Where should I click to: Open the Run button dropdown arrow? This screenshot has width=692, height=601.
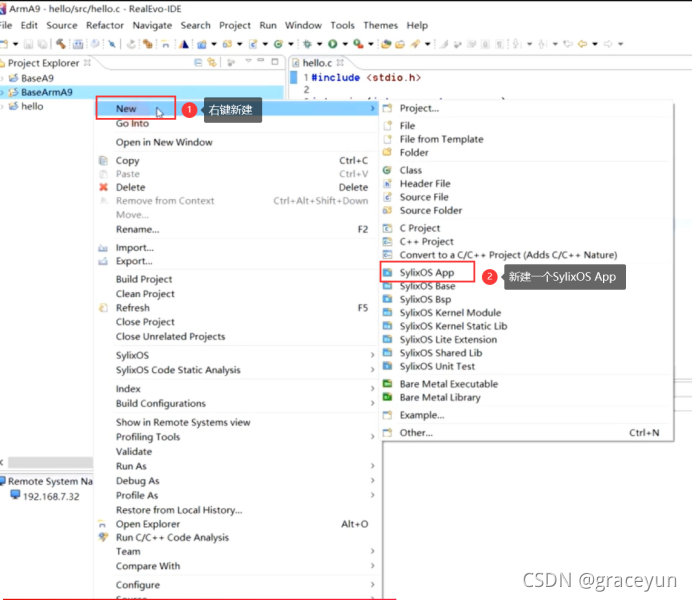point(345,44)
